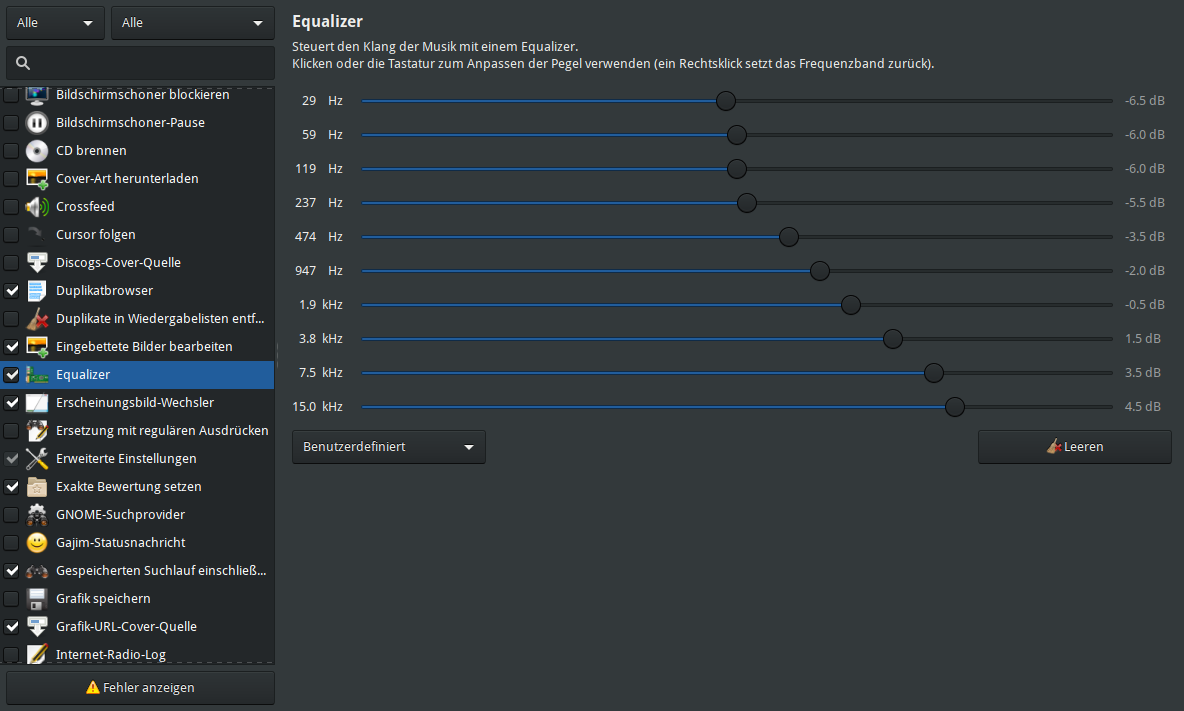Click the Ersetzung mit regulären Ausdrücken icon
This screenshot has width=1184, height=711.
coord(37,430)
